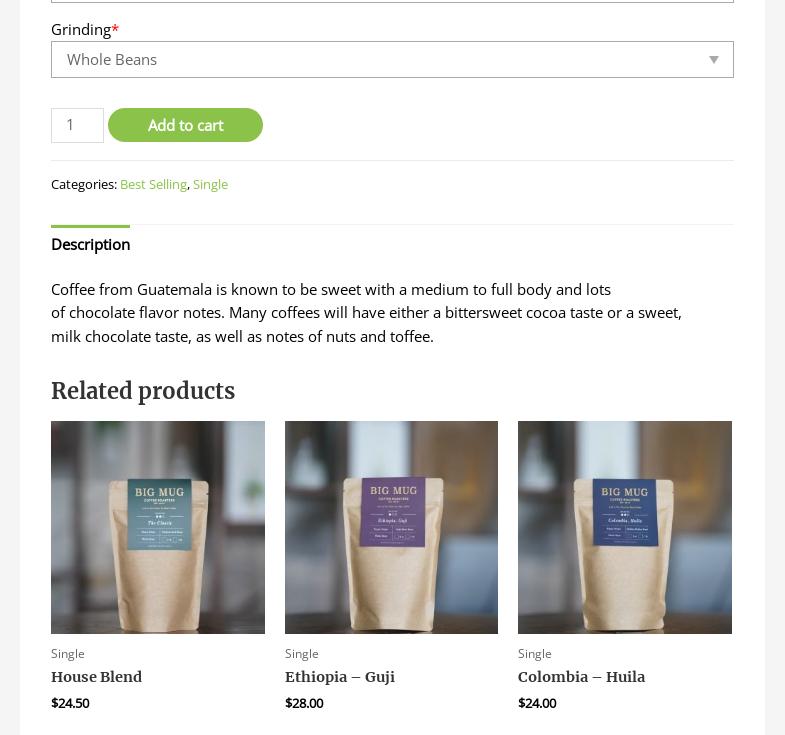Image resolution: width=785 pixels, height=735 pixels.
Task: Follow the green Single category link
Action: (210, 184)
